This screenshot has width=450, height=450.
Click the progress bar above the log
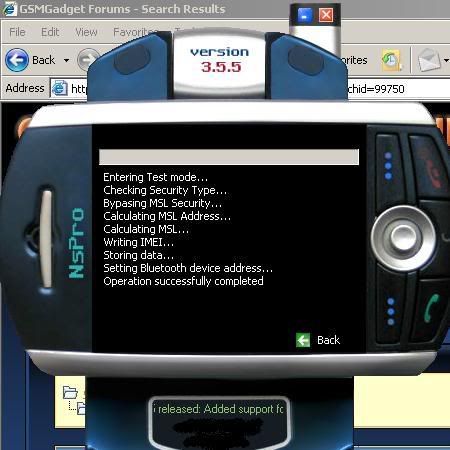coord(229,157)
